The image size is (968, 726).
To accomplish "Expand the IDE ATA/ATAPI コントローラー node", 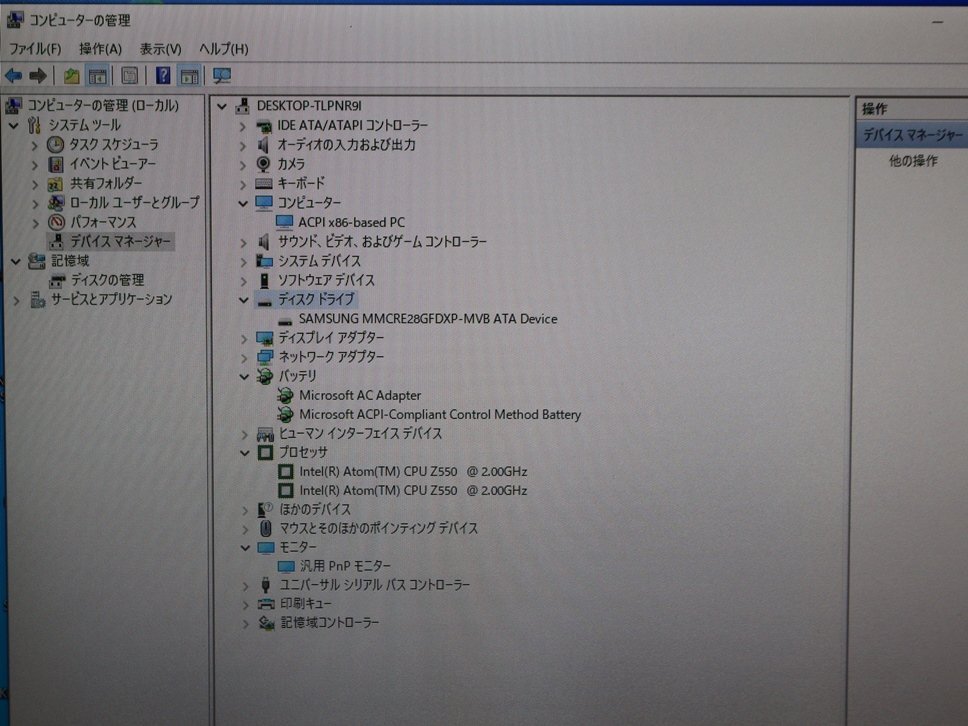I will (243, 127).
